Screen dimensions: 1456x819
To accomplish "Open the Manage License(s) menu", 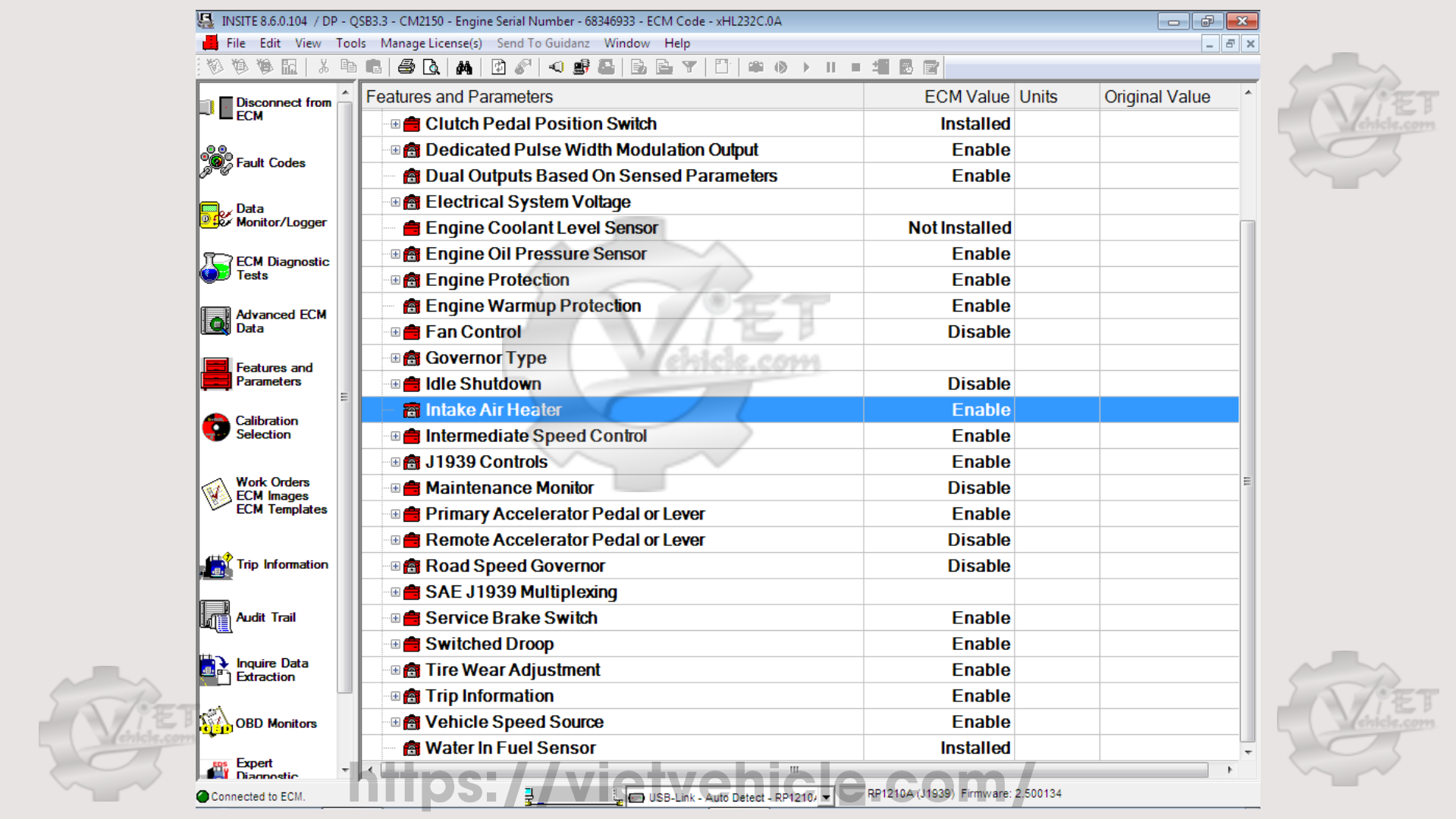I will point(431,43).
